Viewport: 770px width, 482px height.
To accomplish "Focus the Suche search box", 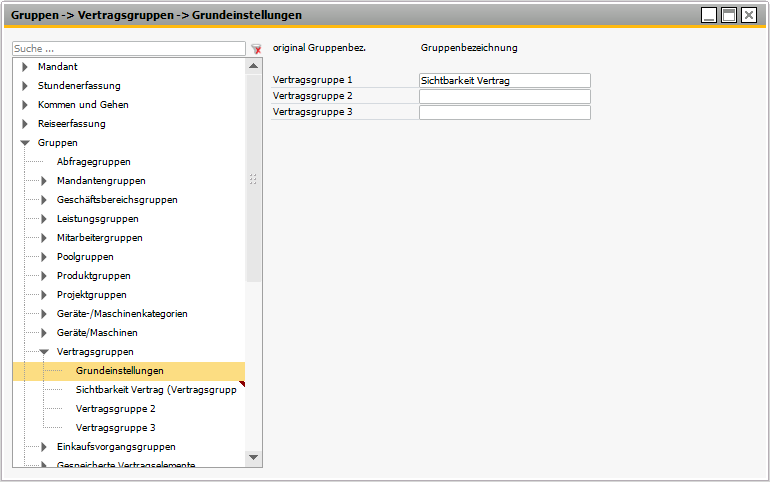I will (128, 49).
